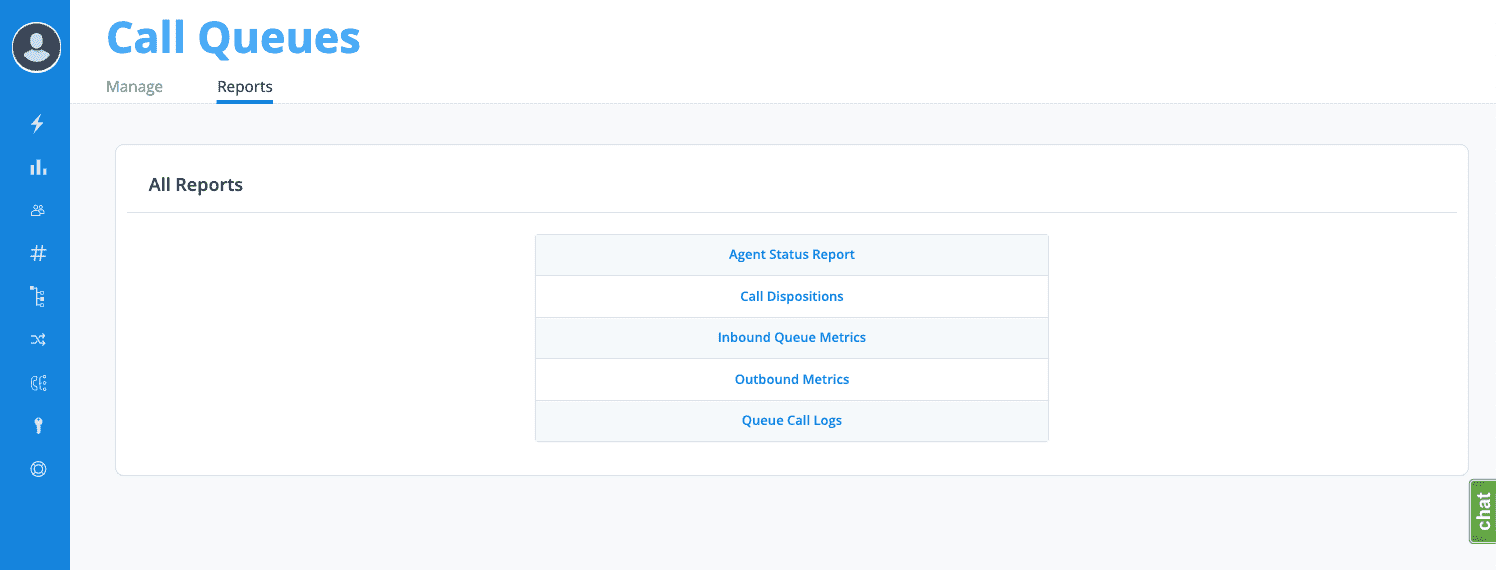The height and width of the screenshot is (570, 1496).
Task: Open the phone call queues sidebar icon
Action: 38,383
